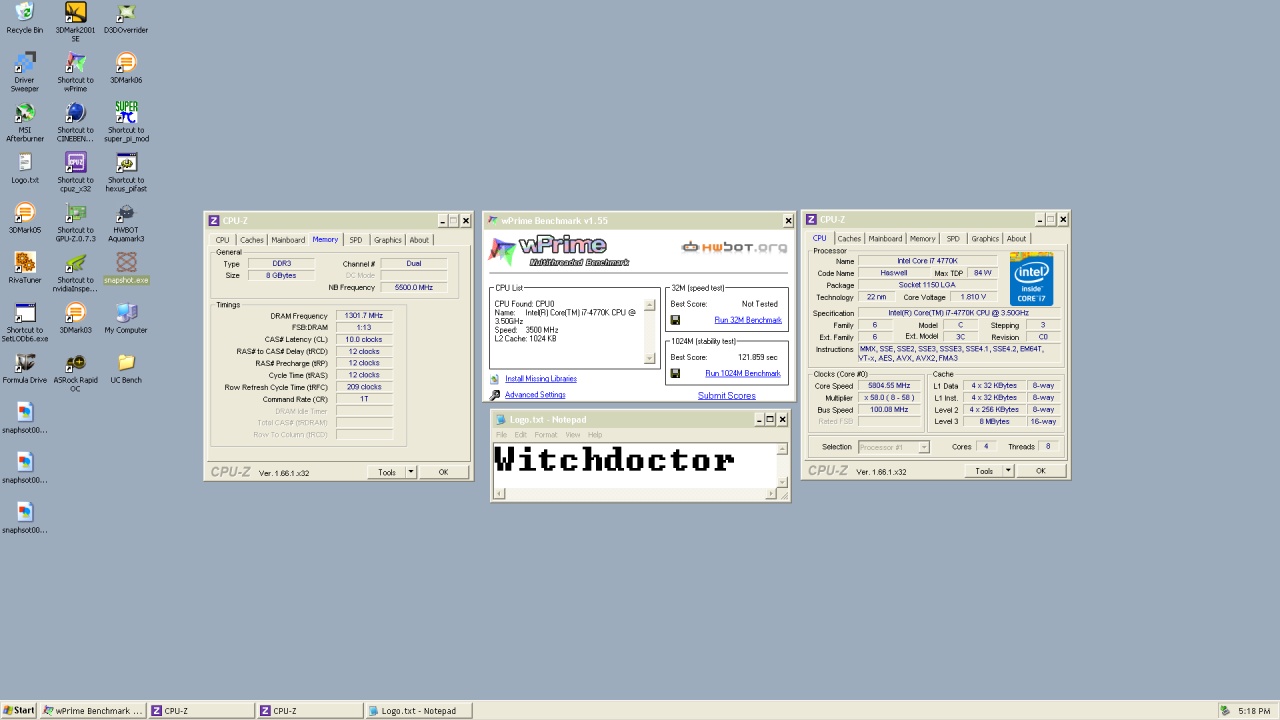Click the down arrow of the CPU List scrollbar

[650, 358]
